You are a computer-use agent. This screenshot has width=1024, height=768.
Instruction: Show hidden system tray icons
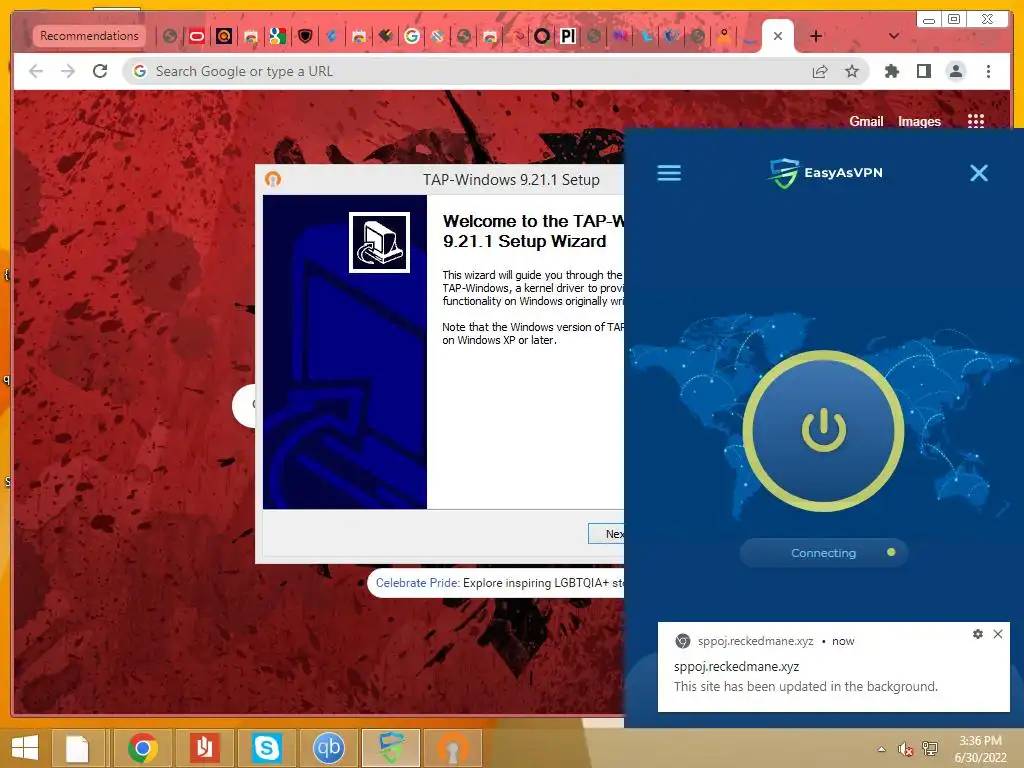(881, 749)
